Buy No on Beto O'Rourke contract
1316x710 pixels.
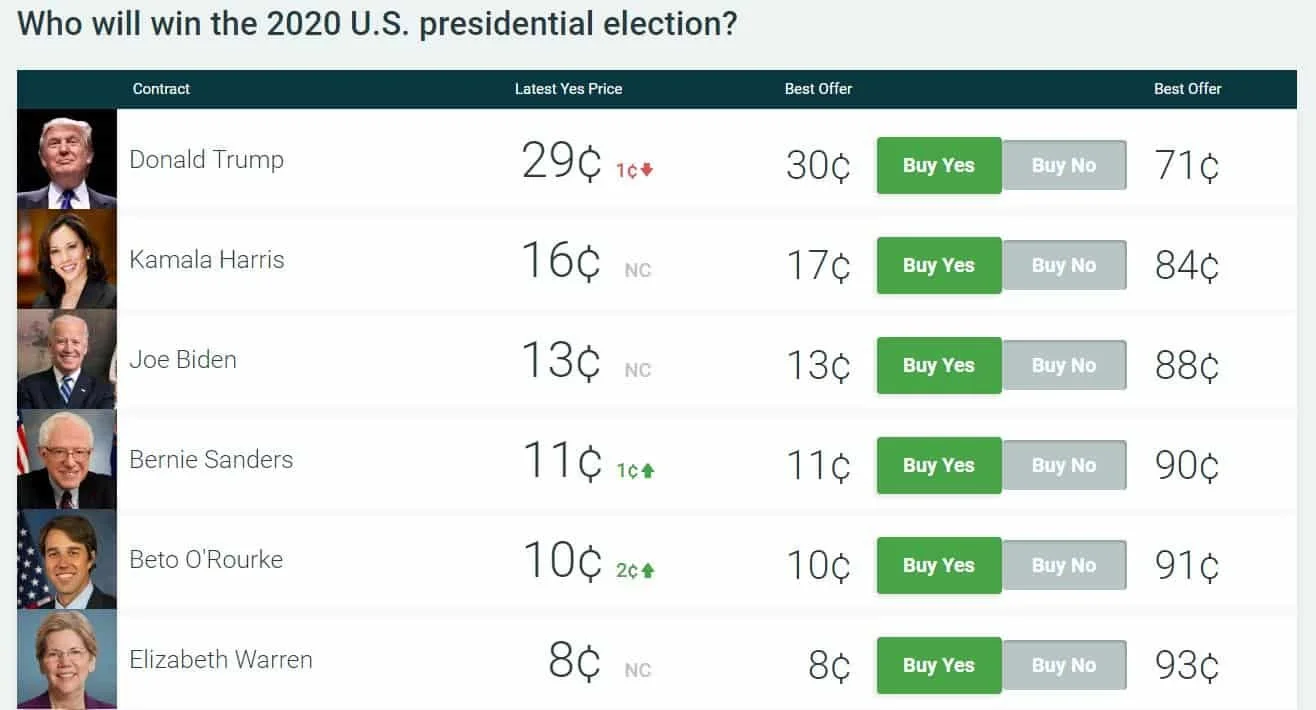tap(1064, 565)
